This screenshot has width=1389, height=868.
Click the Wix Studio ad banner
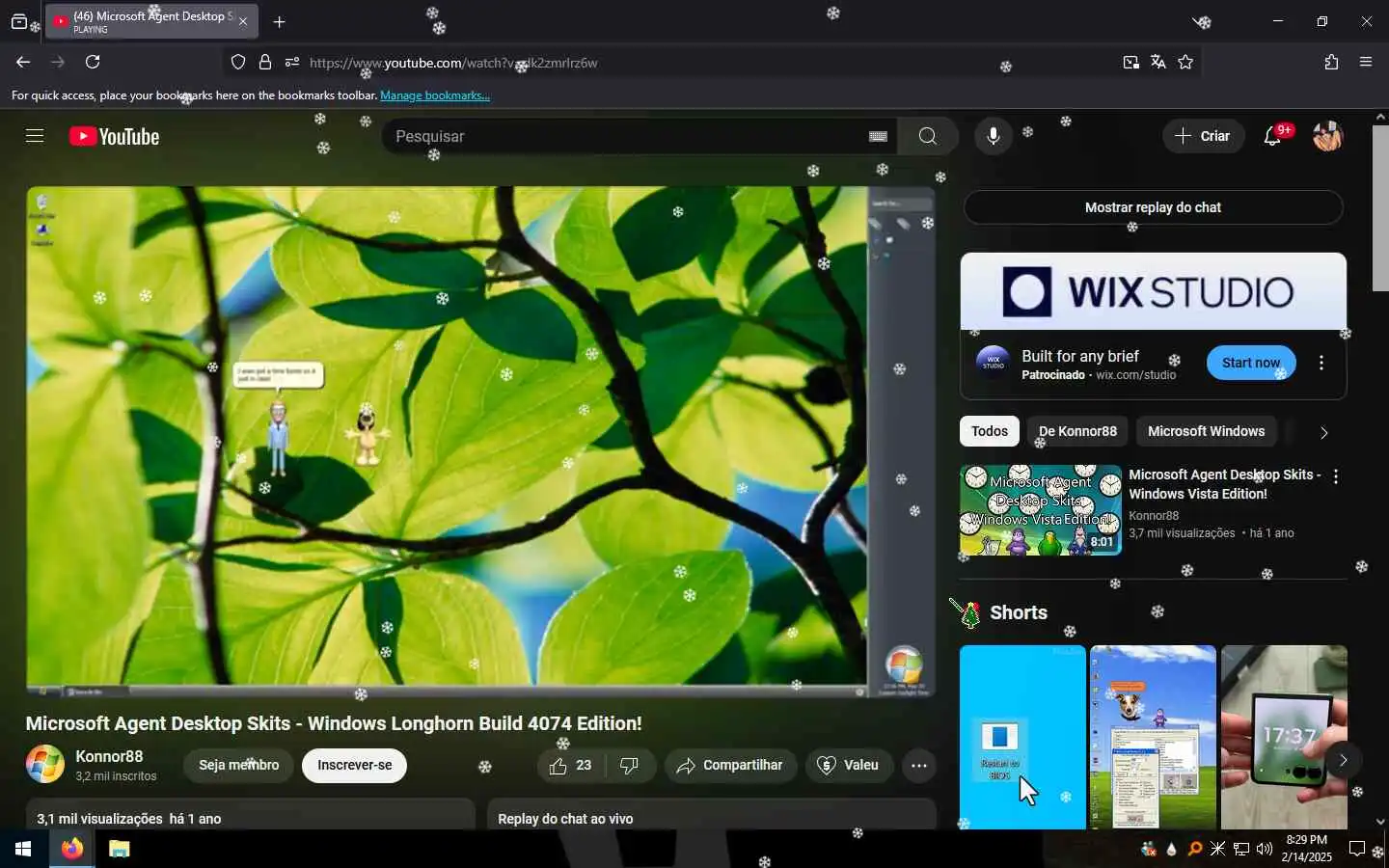(x=1153, y=291)
